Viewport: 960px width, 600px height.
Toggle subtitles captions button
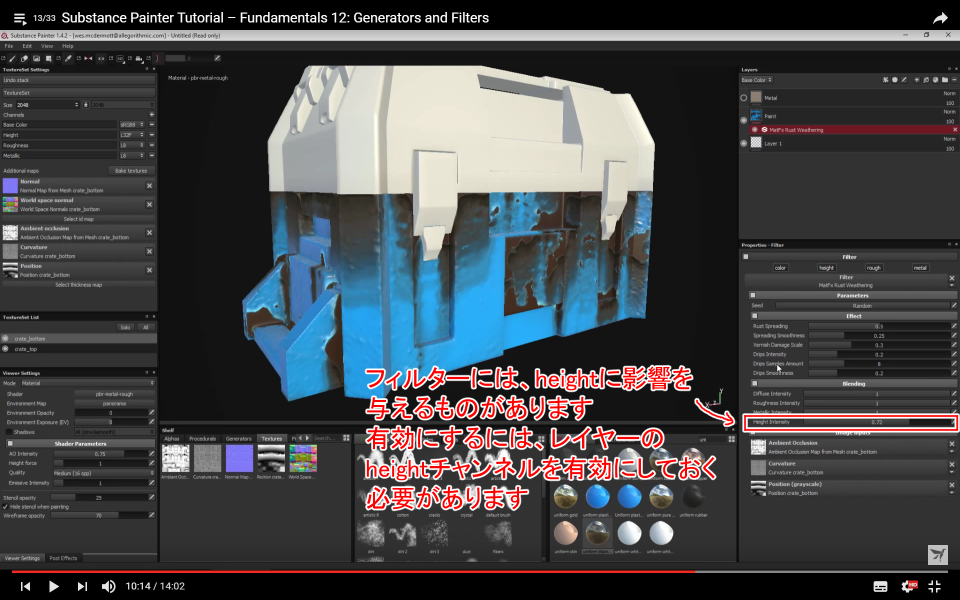click(x=880, y=587)
